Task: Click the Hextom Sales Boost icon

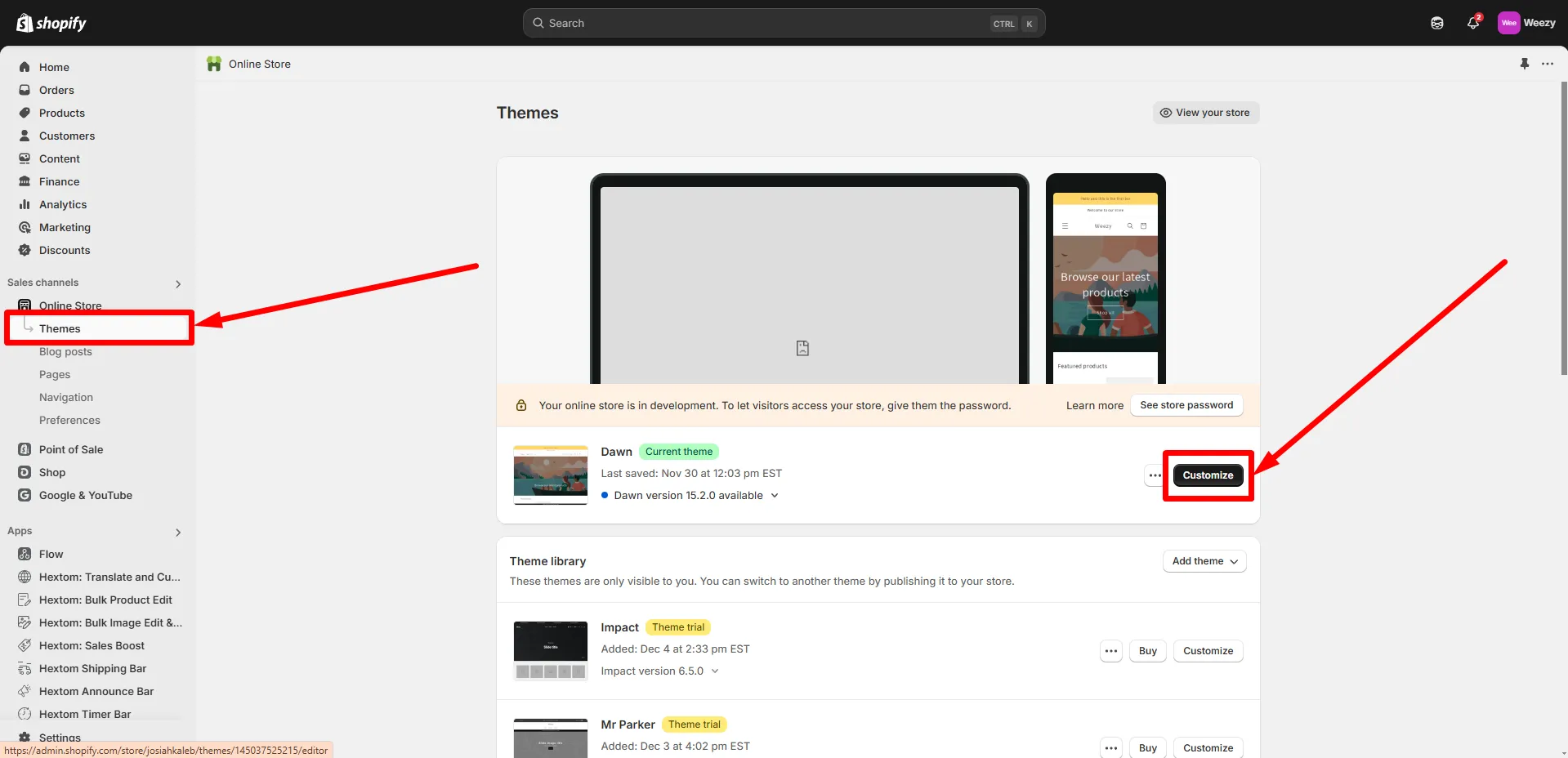Action: (25, 645)
